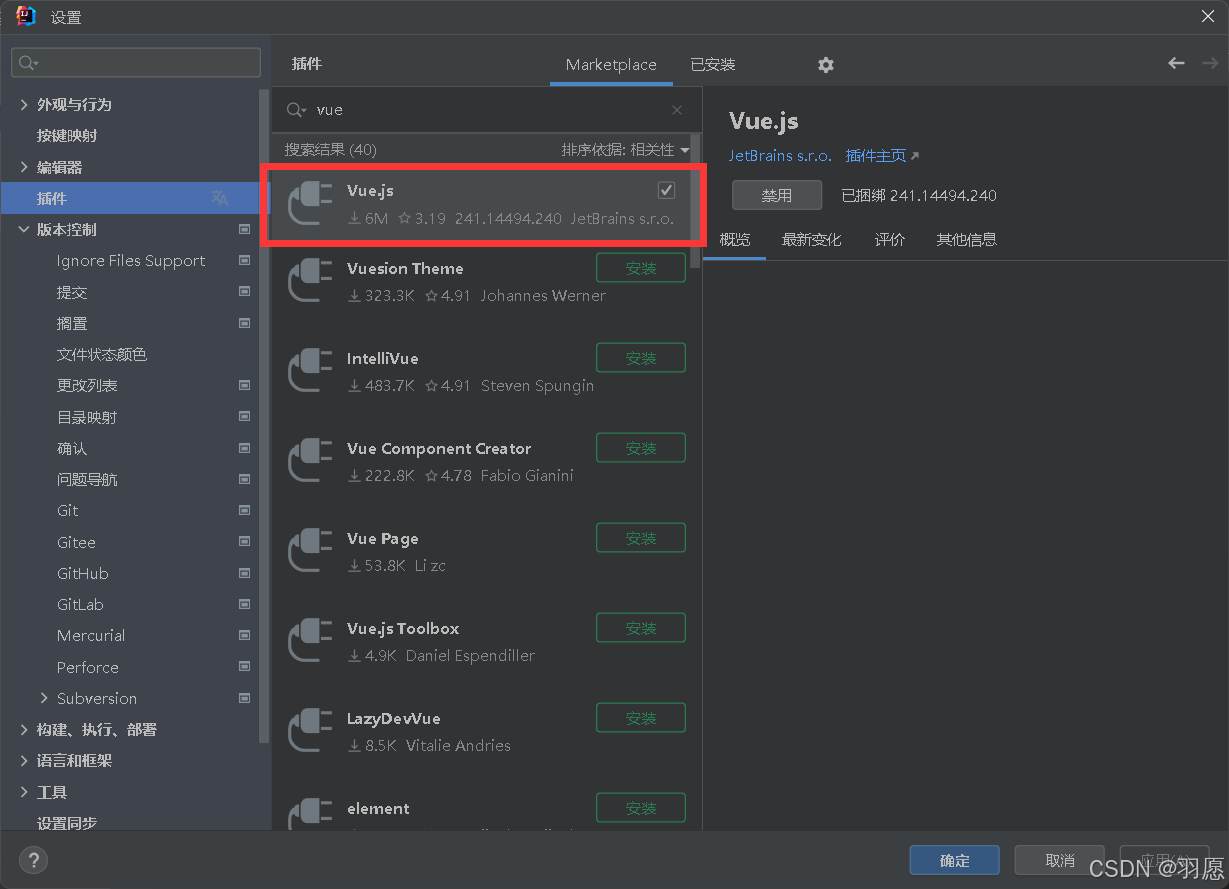The image size is (1229, 889).
Task: Click project-level icon next to 搁置
Action: pyautogui.click(x=244, y=323)
